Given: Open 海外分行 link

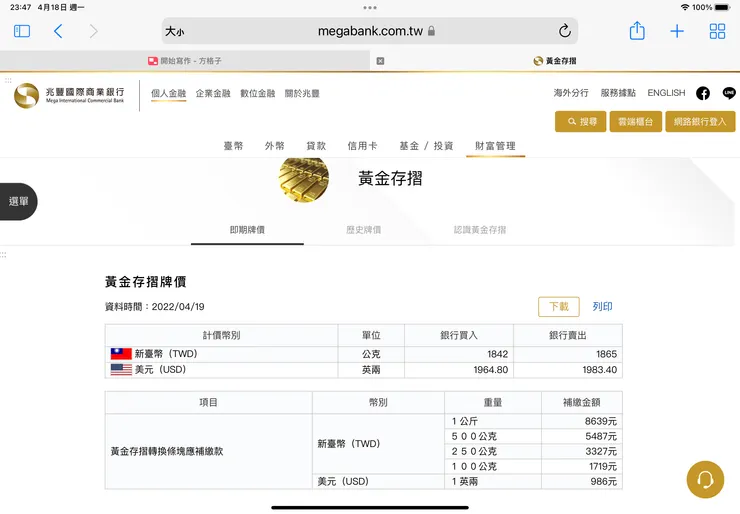Looking at the screenshot, I should coord(571,93).
